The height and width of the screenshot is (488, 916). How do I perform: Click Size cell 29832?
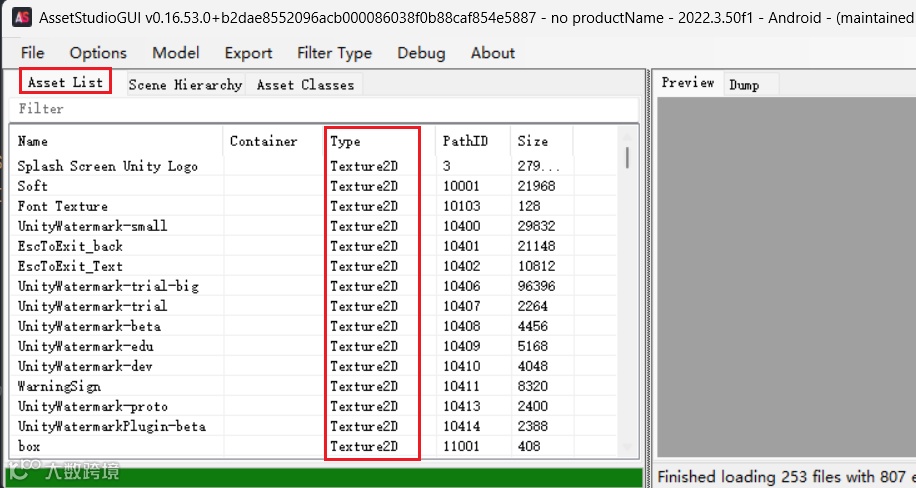tap(536, 226)
